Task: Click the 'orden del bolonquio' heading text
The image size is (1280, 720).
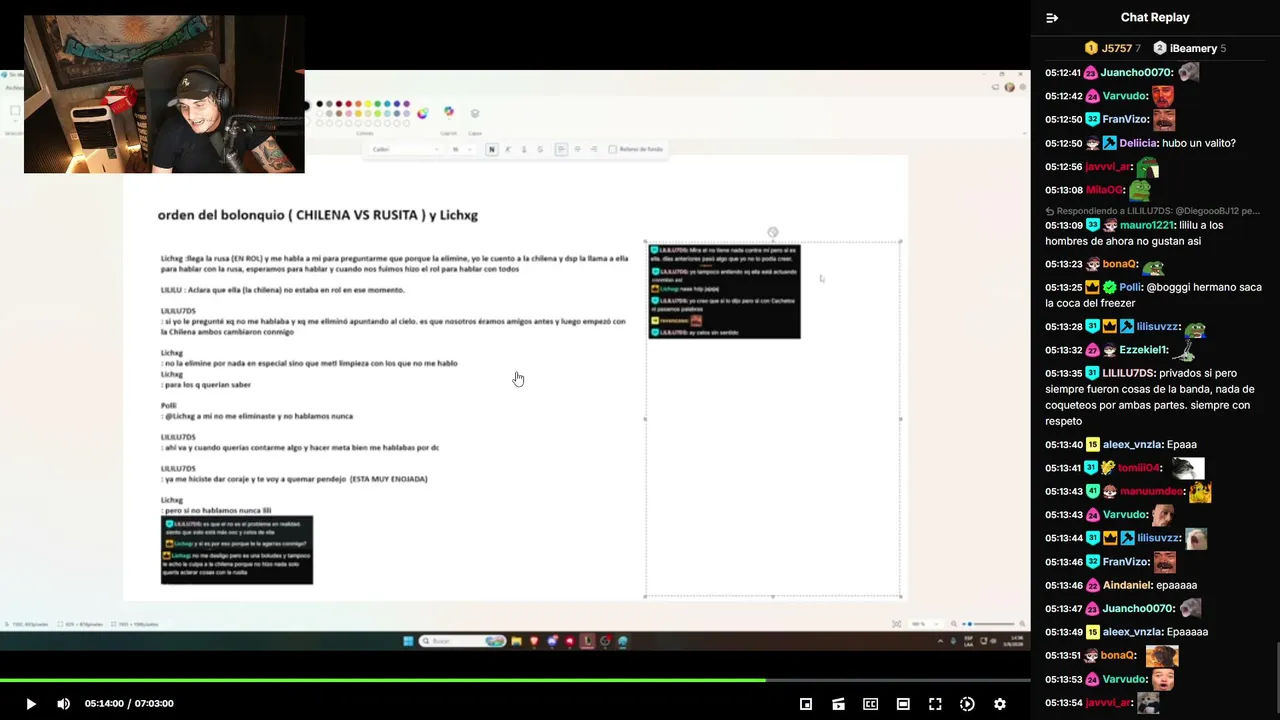Action: click(x=317, y=215)
